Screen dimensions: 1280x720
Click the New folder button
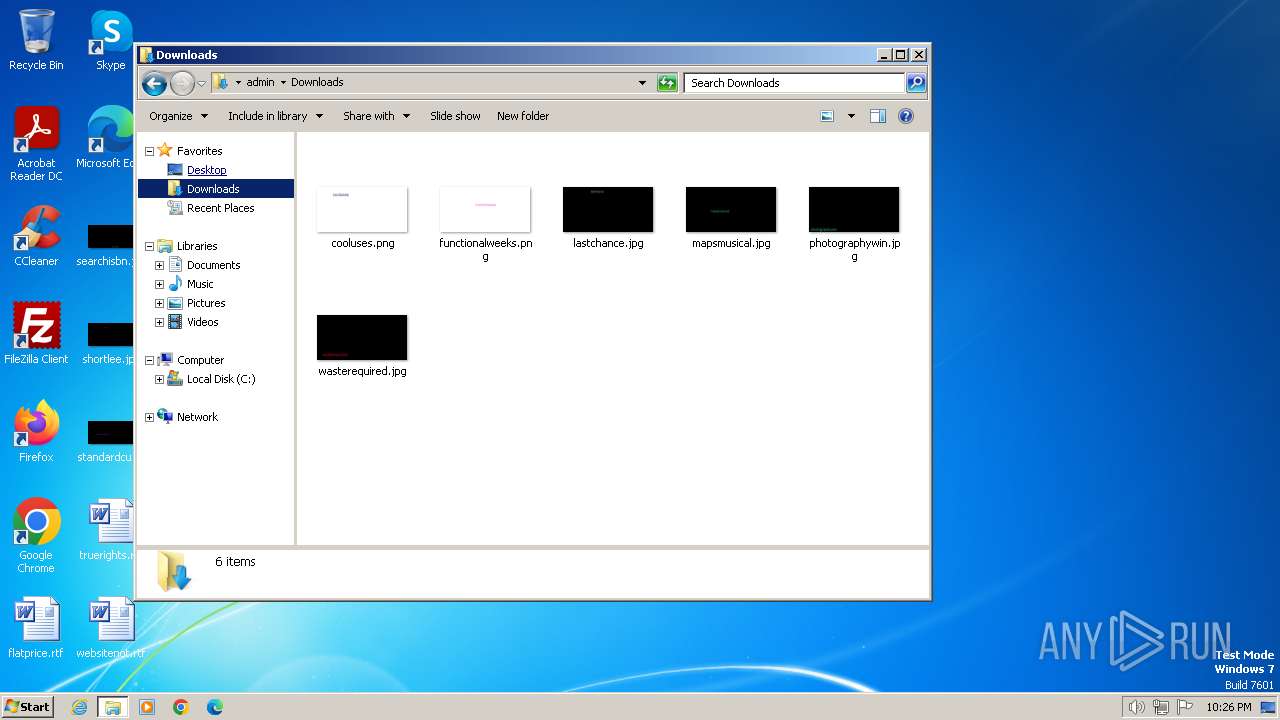pyautogui.click(x=523, y=116)
